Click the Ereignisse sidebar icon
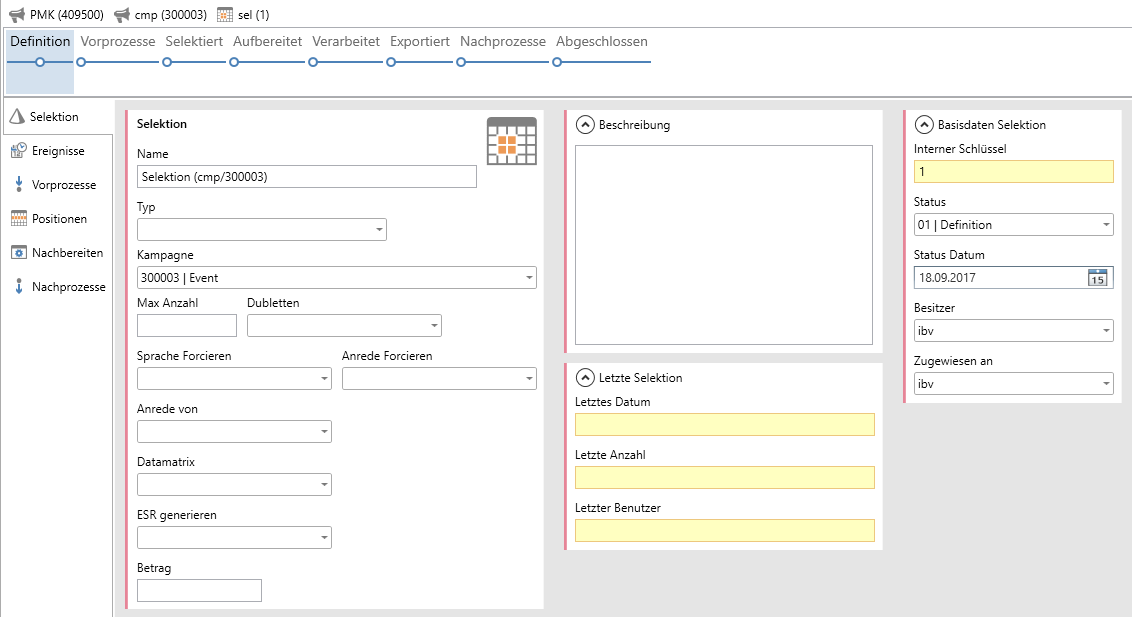The height and width of the screenshot is (617, 1132). pos(18,151)
